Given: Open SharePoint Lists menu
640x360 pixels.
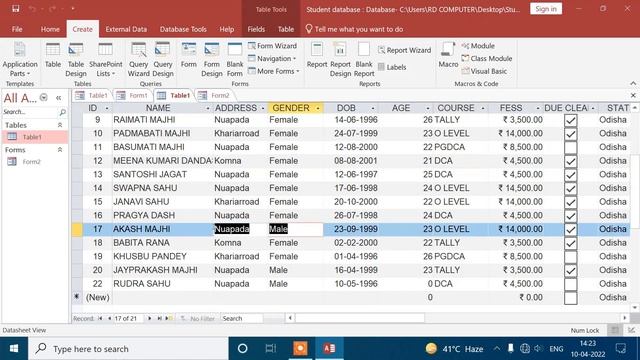Looking at the screenshot, I should pyautogui.click(x=105, y=60).
